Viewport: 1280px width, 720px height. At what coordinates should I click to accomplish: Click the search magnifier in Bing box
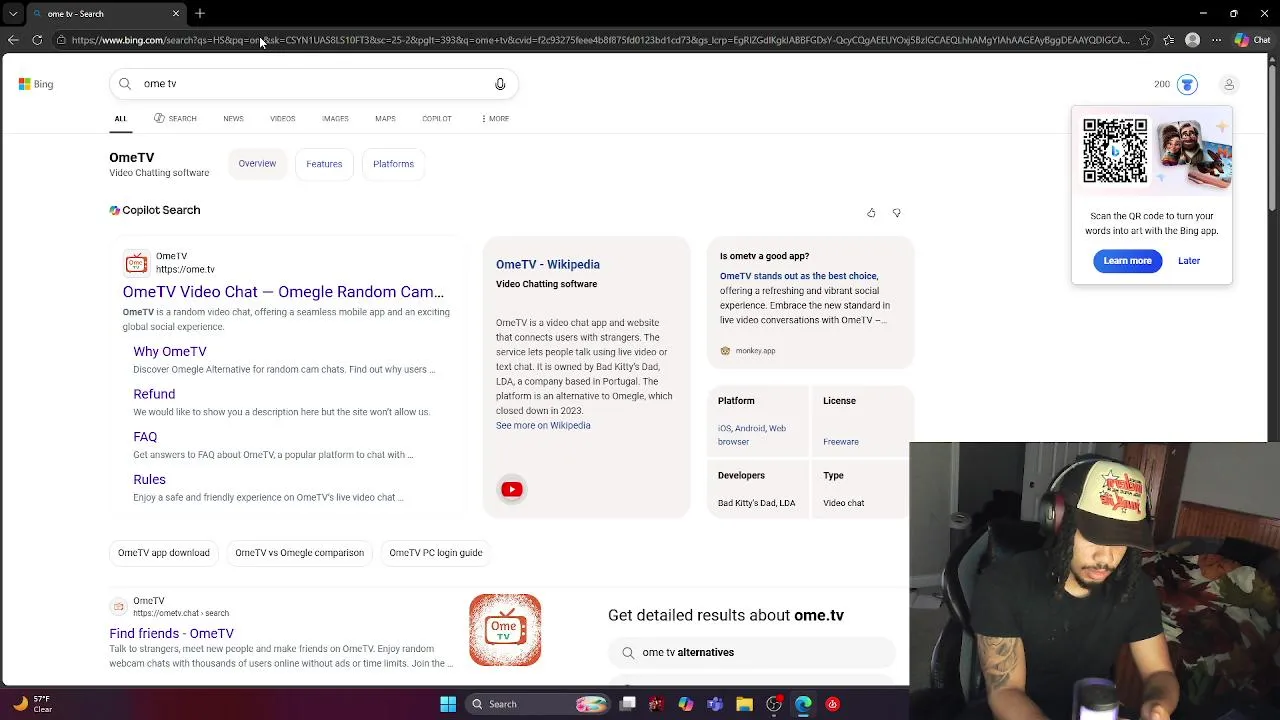point(125,84)
